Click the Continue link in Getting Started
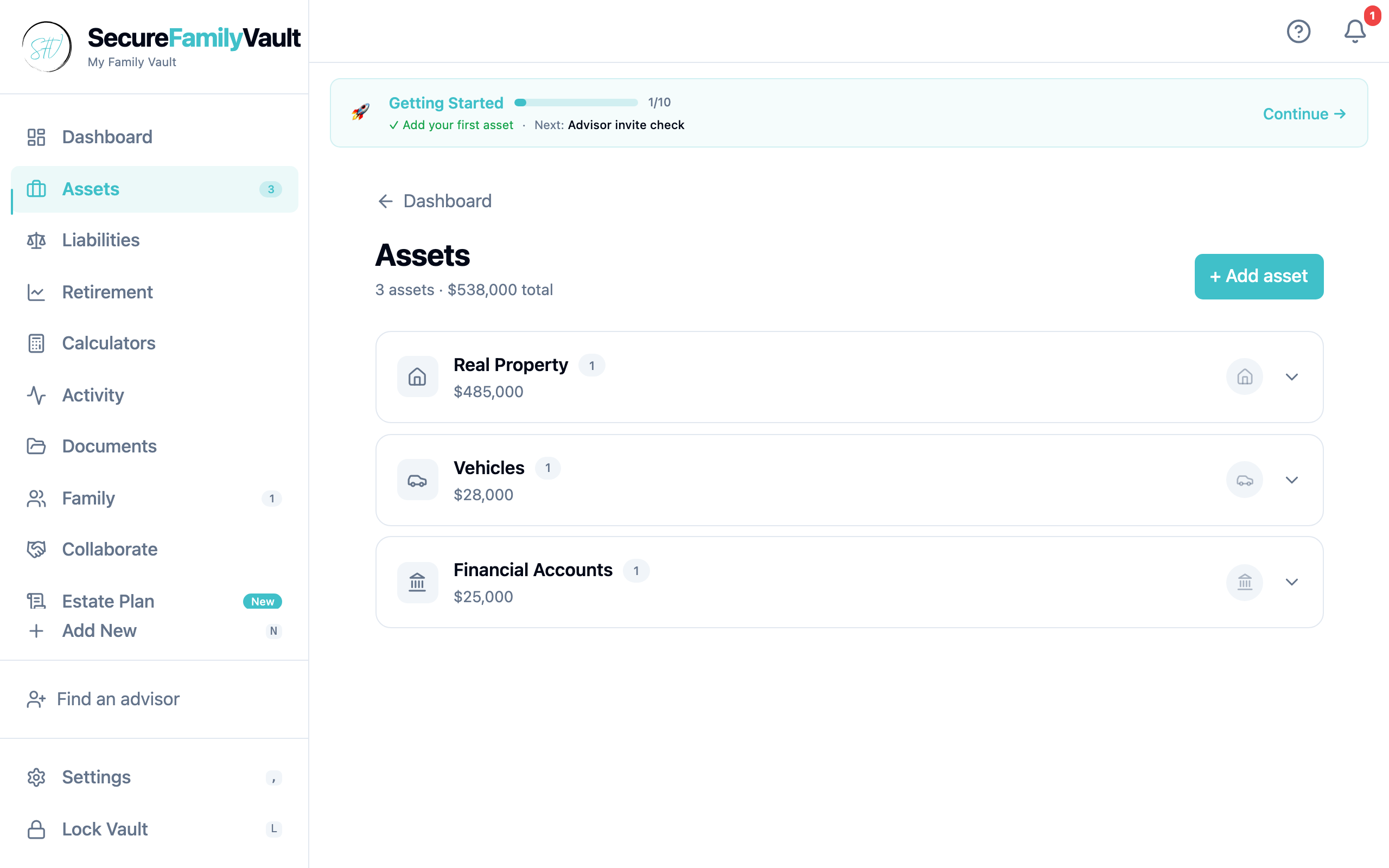The height and width of the screenshot is (868, 1389). [1304, 114]
